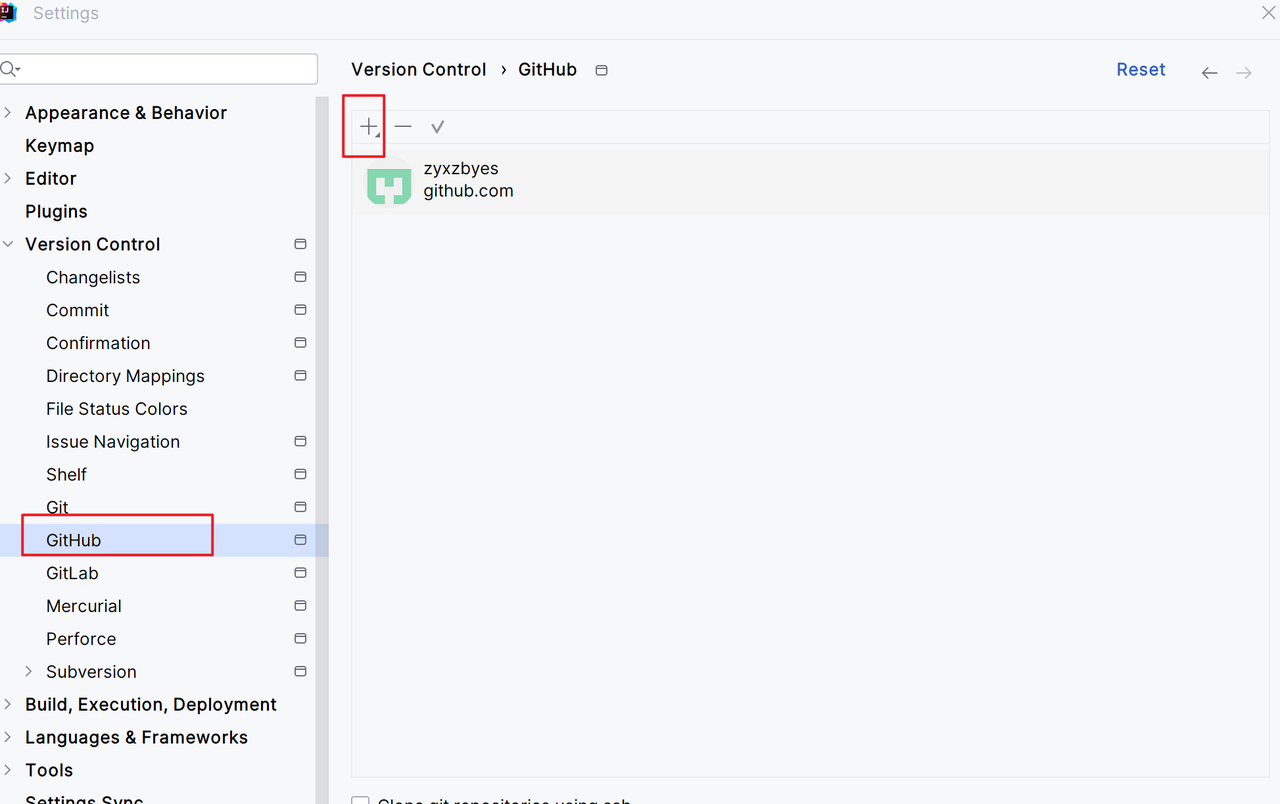This screenshot has width=1280, height=804.
Task: Click project icon on GitLab row
Action: 300,573
